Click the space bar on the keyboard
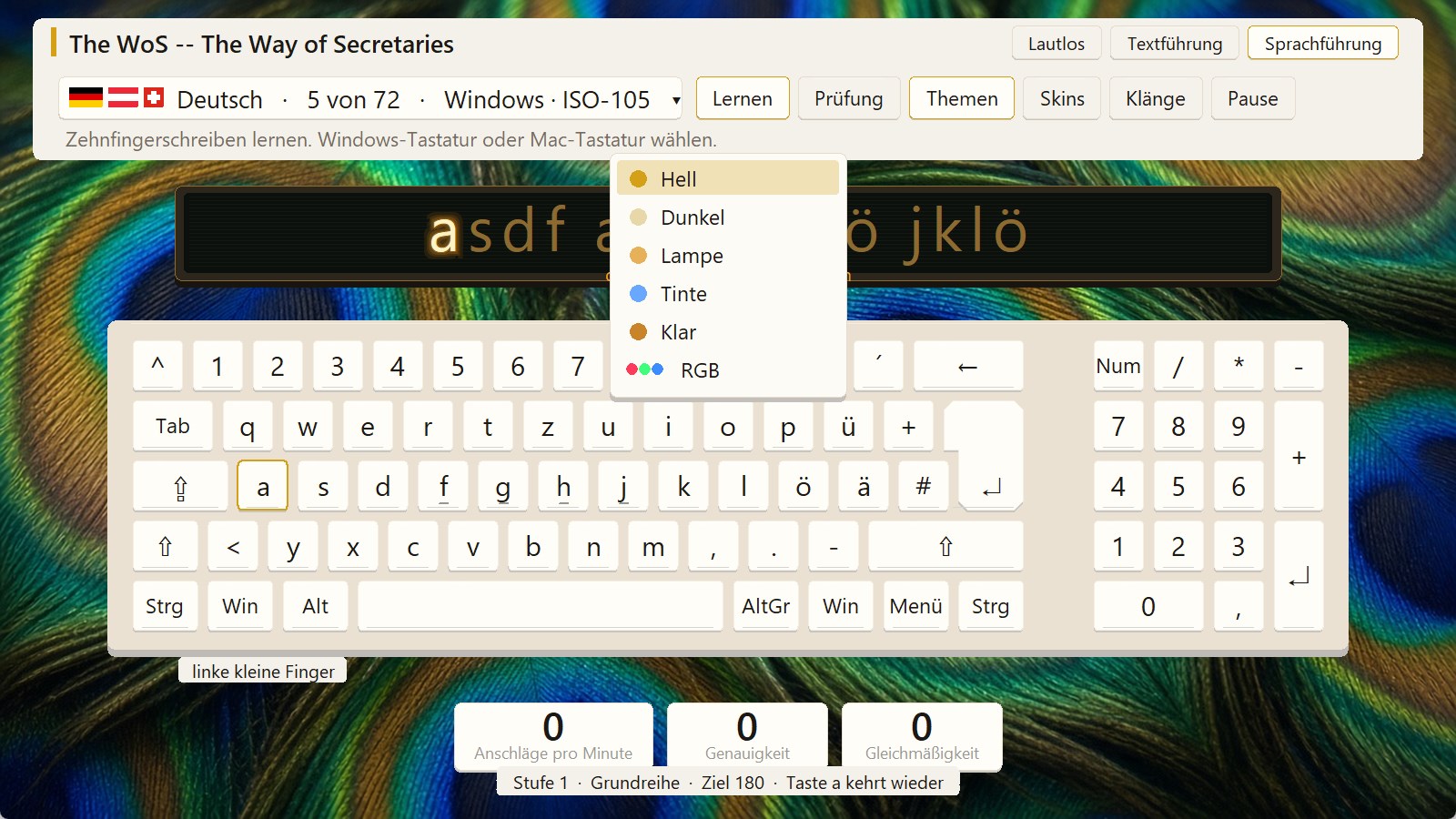The width and height of the screenshot is (1456, 819). pyautogui.click(x=541, y=606)
